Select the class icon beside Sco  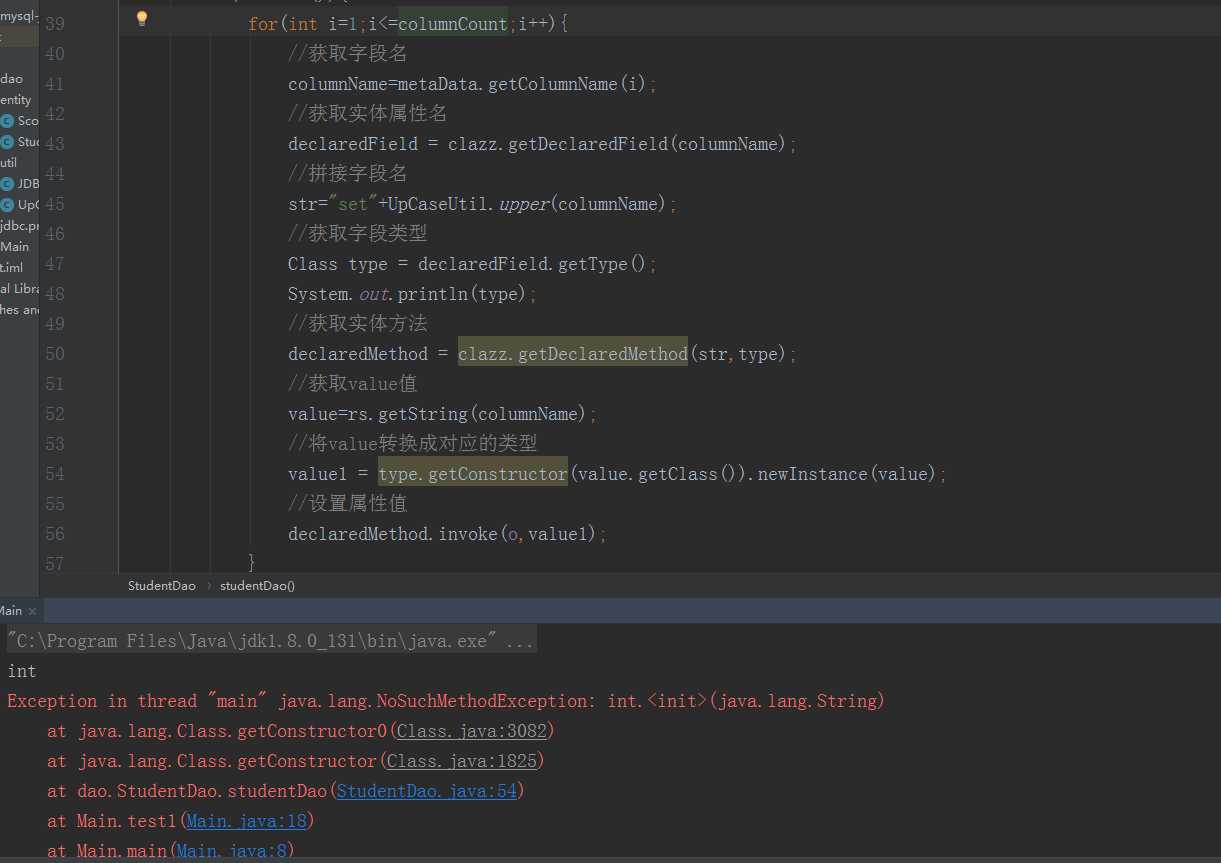click(x=7, y=121)
